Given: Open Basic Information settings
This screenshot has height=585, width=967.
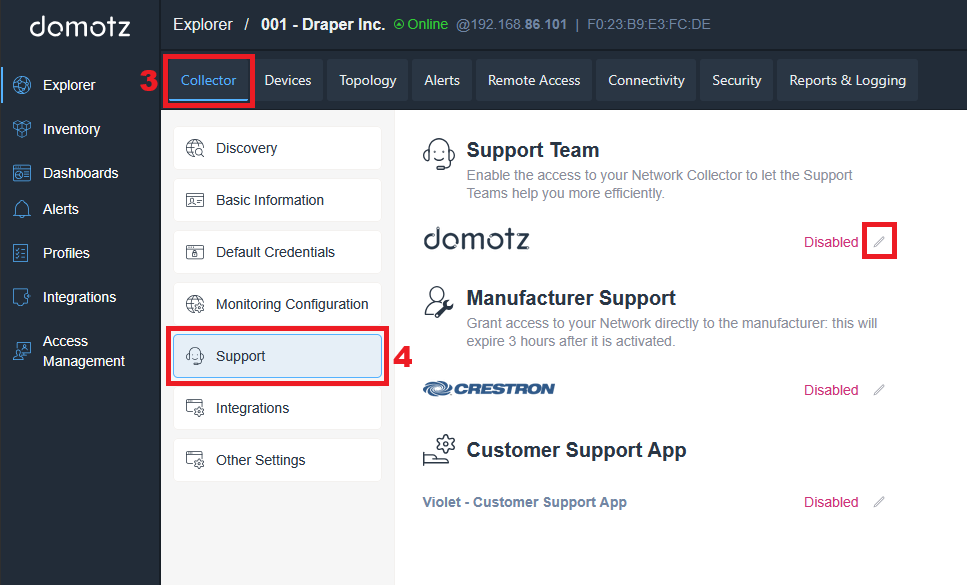Looking at the screenshot, I should tap(278, 200).
